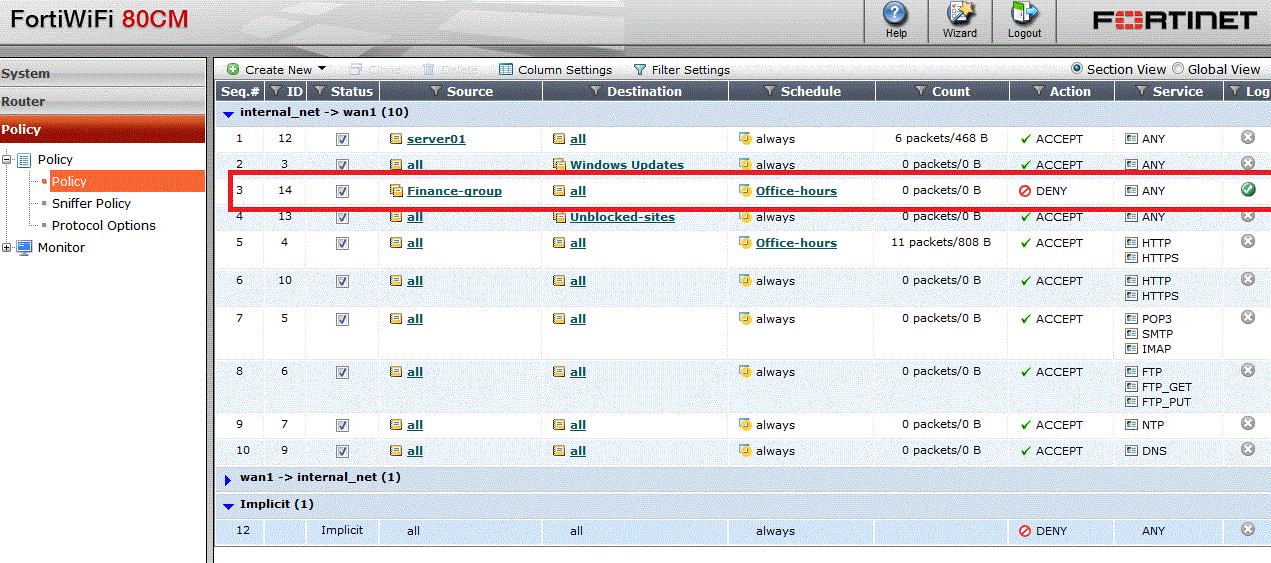Open the Create New dropdown arrow
Image resolution: width=1271 pixels, height=563 pixels.
pyautogui.click(x=322, y=70)
